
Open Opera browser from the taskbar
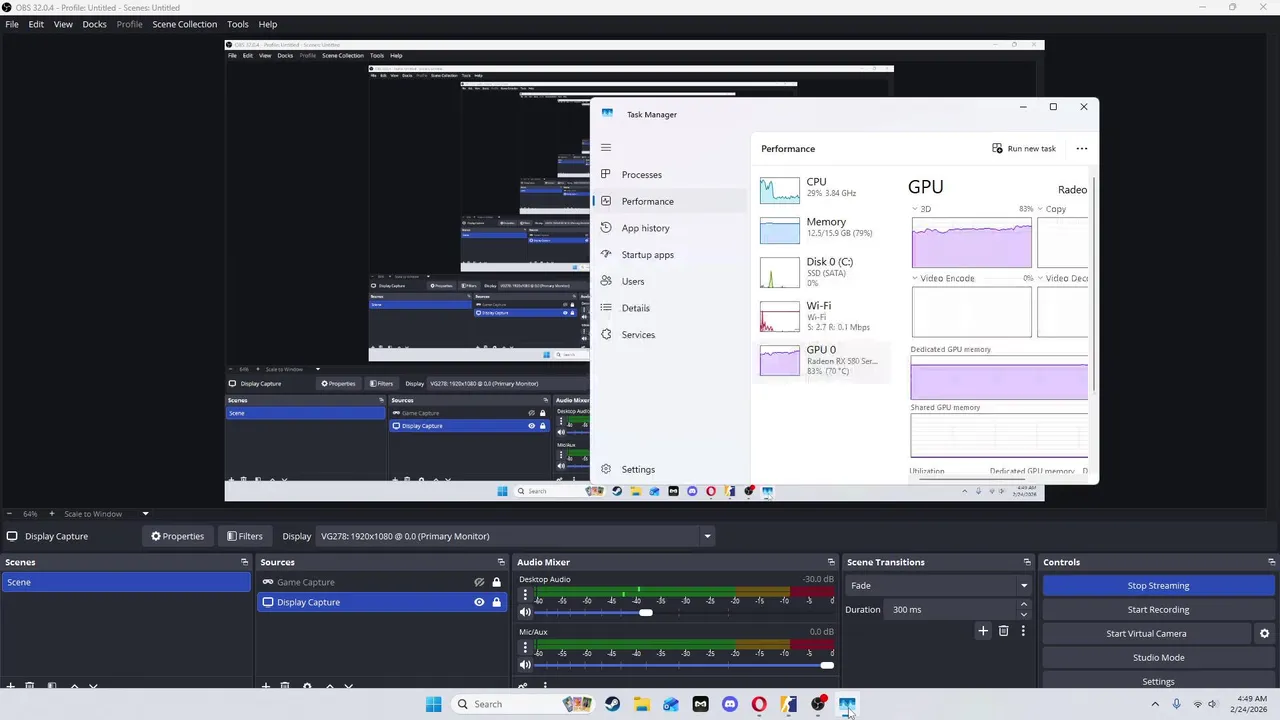coord(759,704)
